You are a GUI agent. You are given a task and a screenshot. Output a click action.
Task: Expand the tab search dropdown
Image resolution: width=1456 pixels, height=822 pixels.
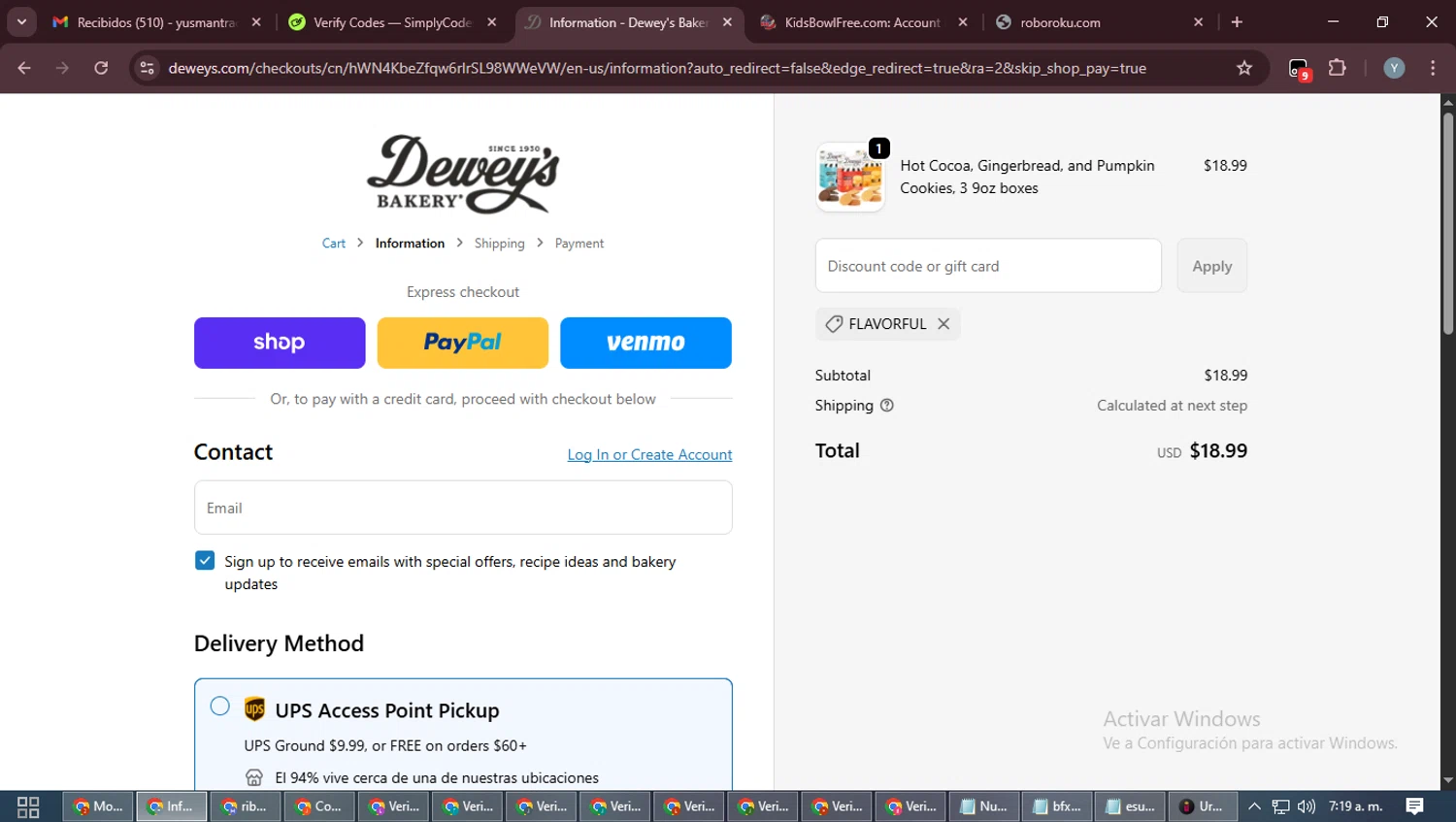(21, 22)
